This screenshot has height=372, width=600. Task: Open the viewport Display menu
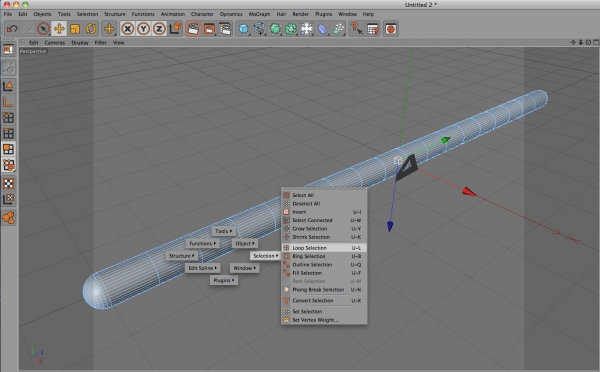[x=80, y=42]
